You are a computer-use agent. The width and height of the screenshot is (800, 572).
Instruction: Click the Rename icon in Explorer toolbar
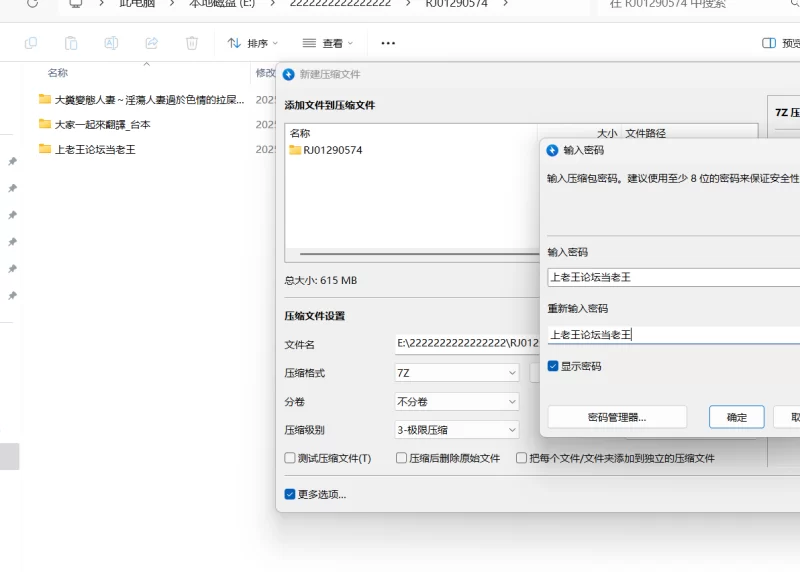point(112,43)
